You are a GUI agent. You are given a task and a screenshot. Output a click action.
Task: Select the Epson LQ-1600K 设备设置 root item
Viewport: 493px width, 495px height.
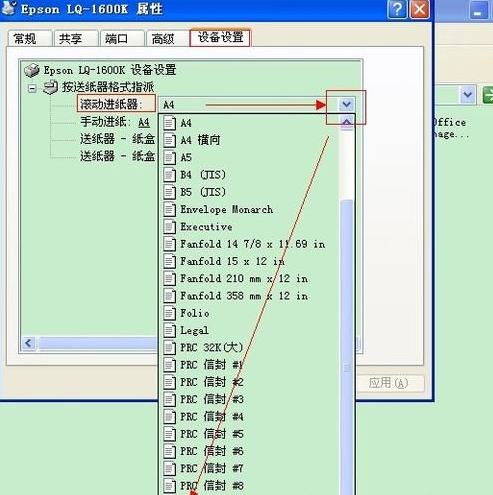point(110,70)
